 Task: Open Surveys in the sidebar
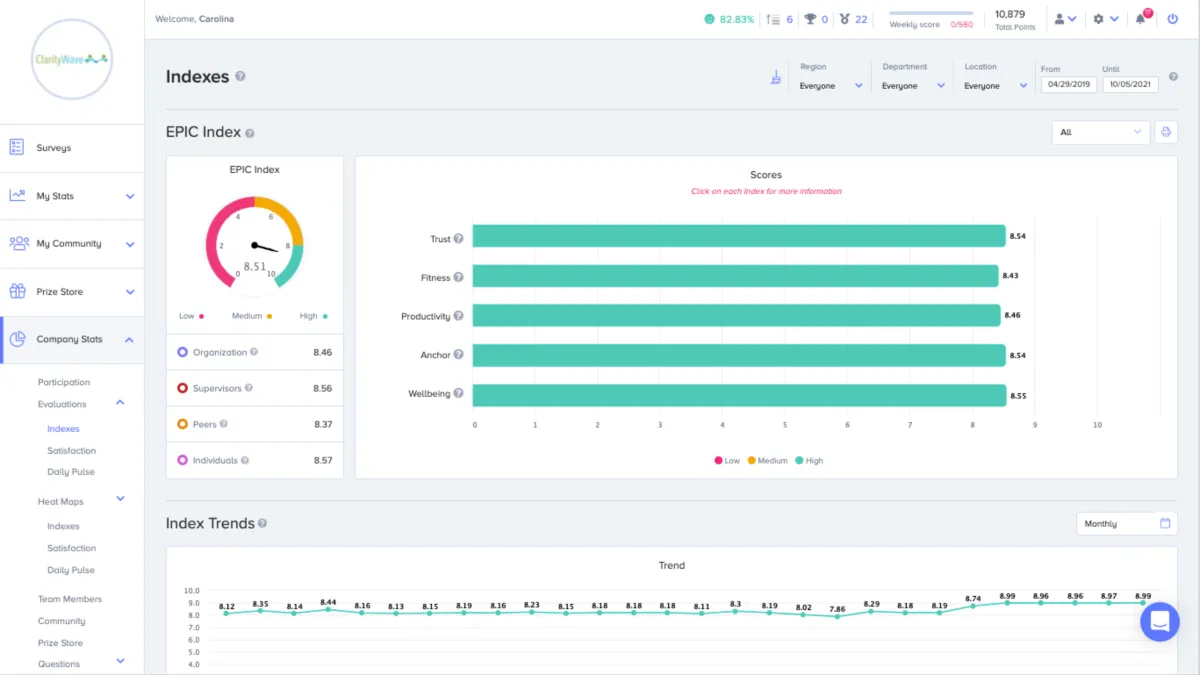[x=54, y=148]
